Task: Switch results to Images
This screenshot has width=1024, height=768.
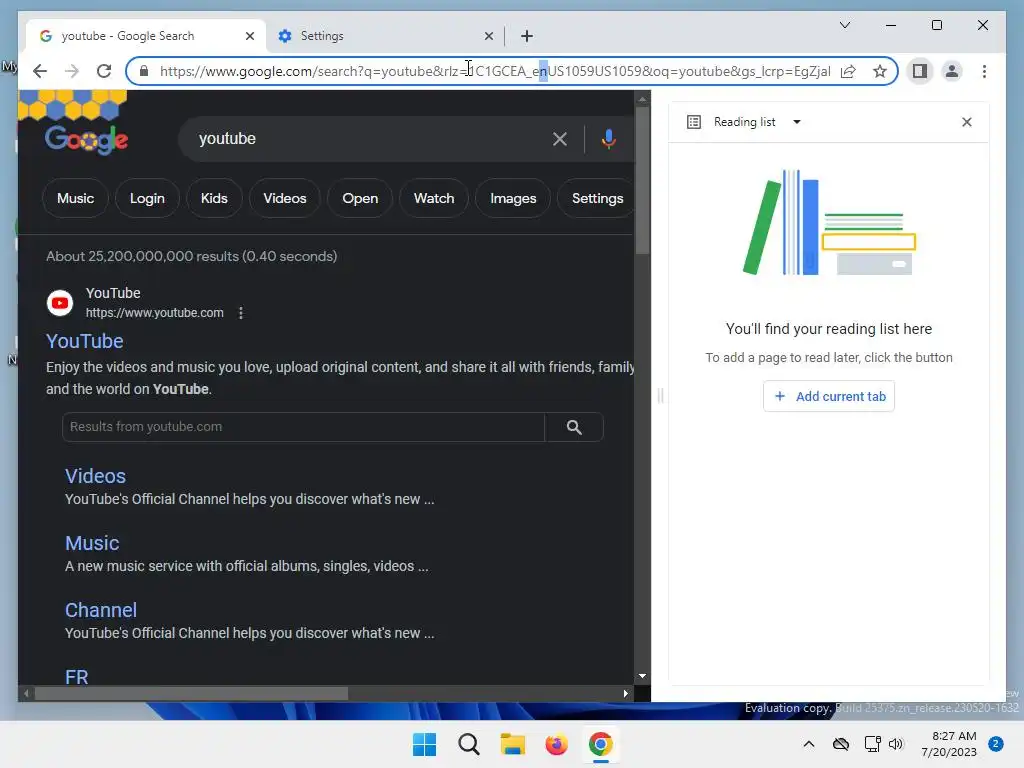Action: pos(513,199)
